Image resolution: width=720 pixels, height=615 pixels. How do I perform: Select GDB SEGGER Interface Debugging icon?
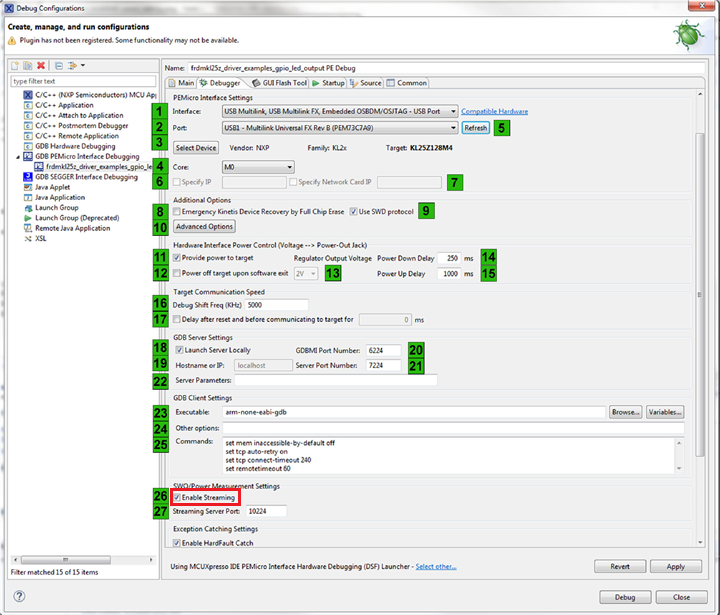pyautogui.click(x=28, y=177)
